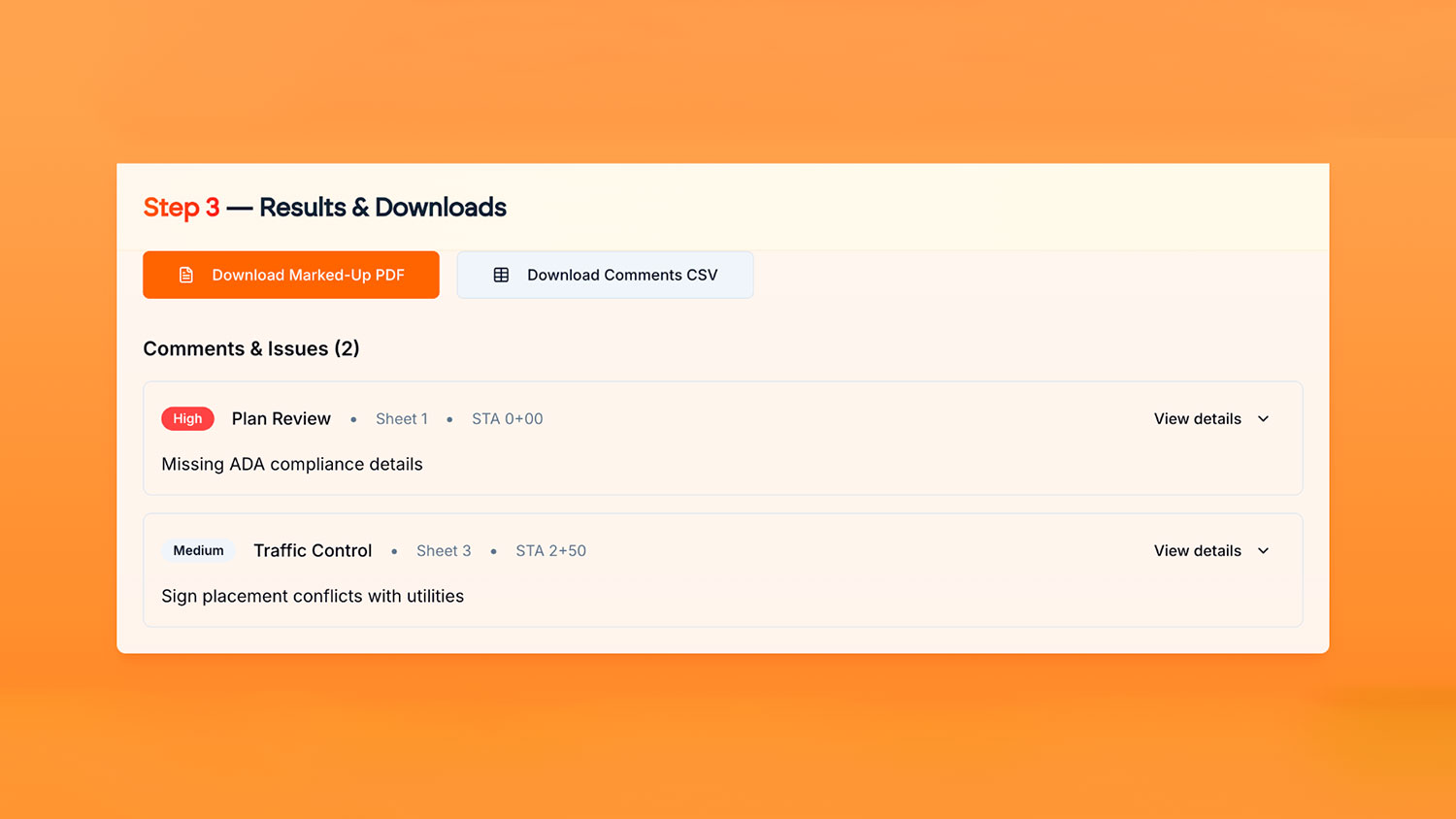This screenshot has height=819, width=1456.
Task: Open View details for the Traffic Control issue
Action: (x=1197, y=551)
